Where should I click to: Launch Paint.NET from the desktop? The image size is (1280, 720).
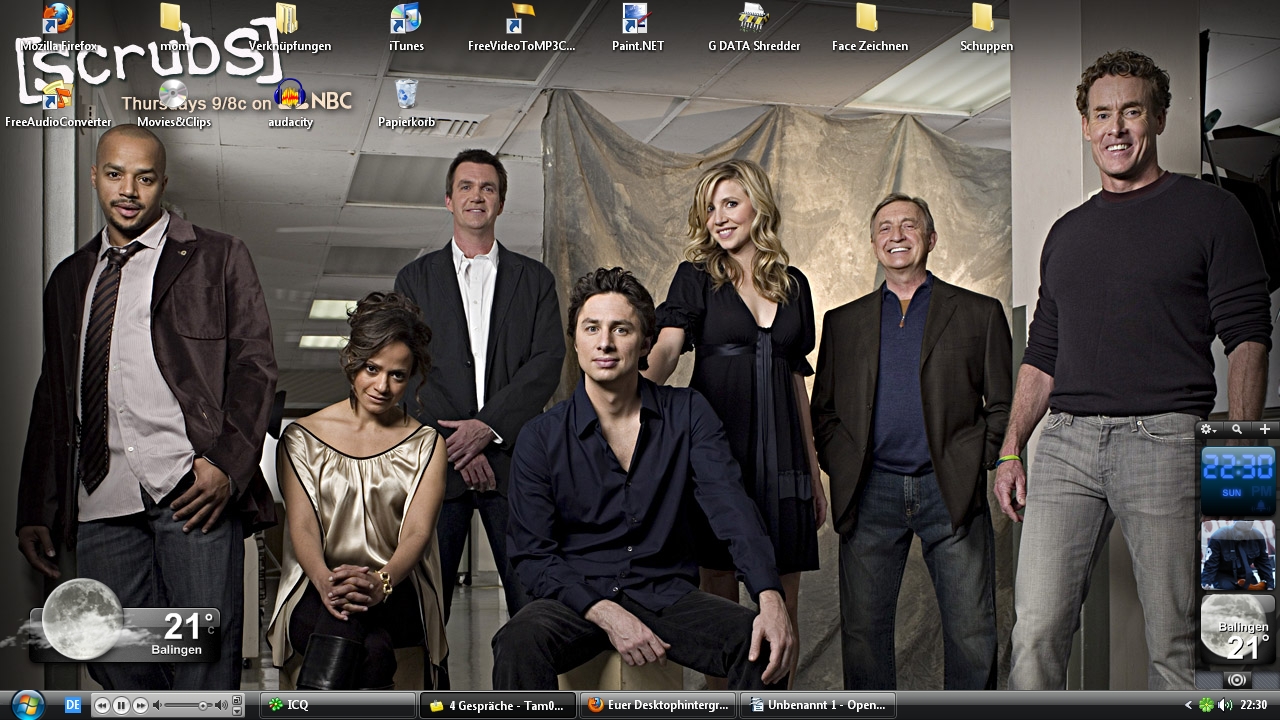click(637, 28)
